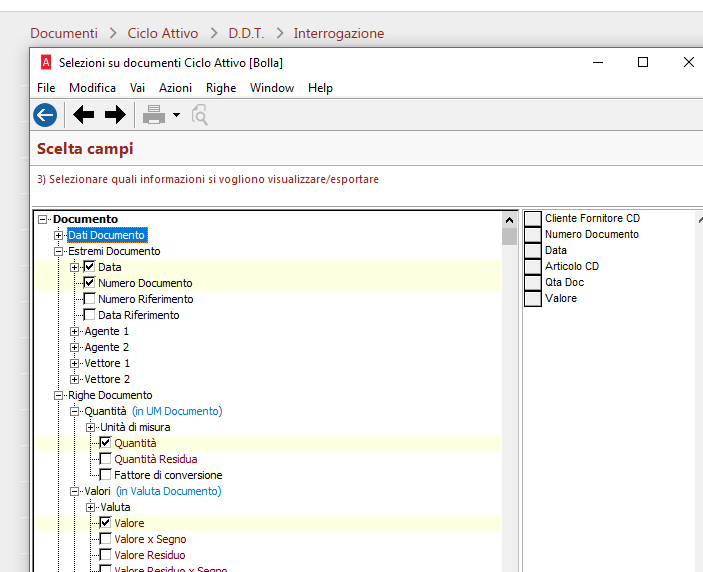The image size is (703, 572).
Task: Open the Vai menu
Action: pyautogui.click(x=137, y=88)
